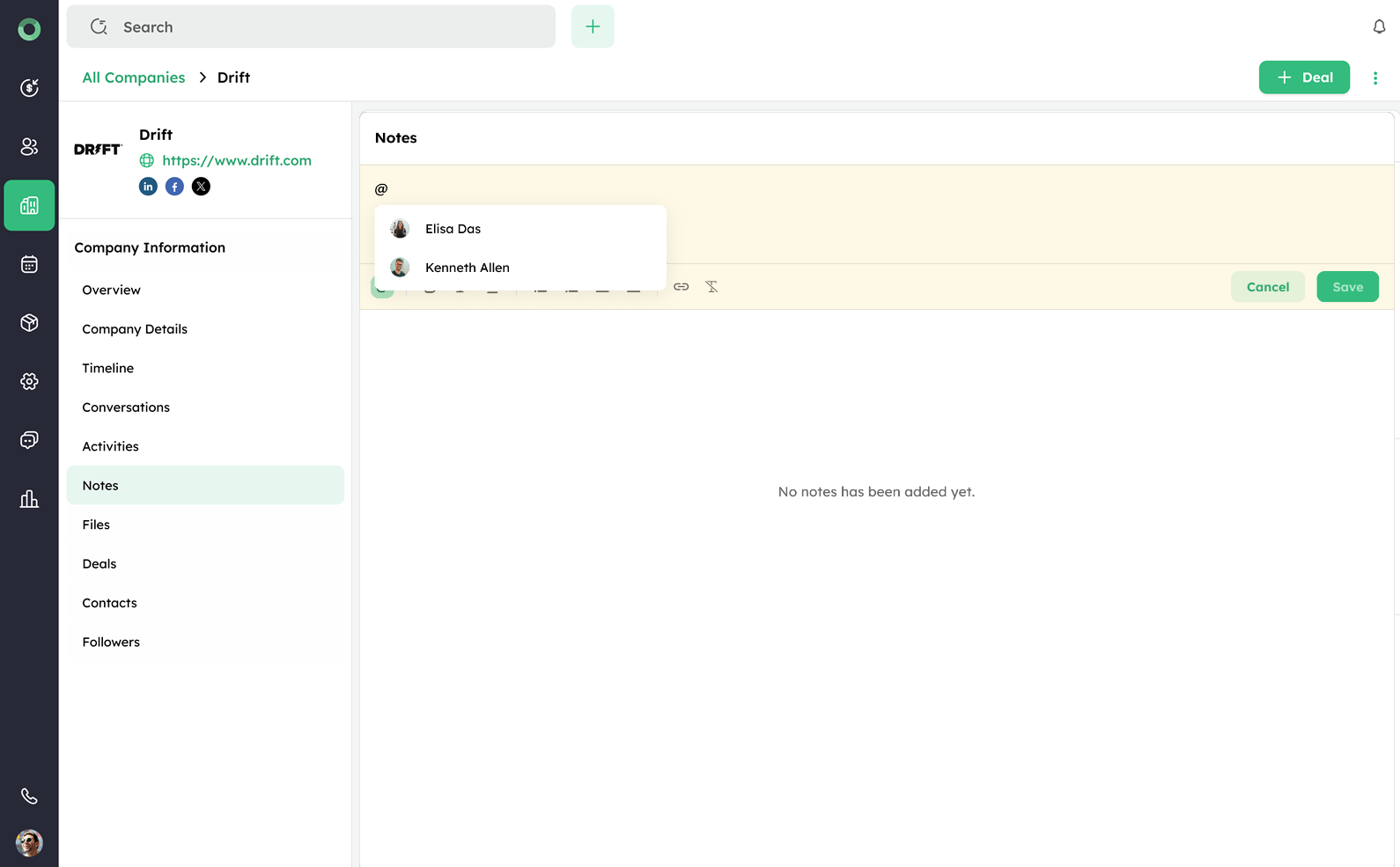Select Elisa Das from mention list
The width and height of the screenshot is (1400, 867).
pyautogui.click(x=453, y=229)
